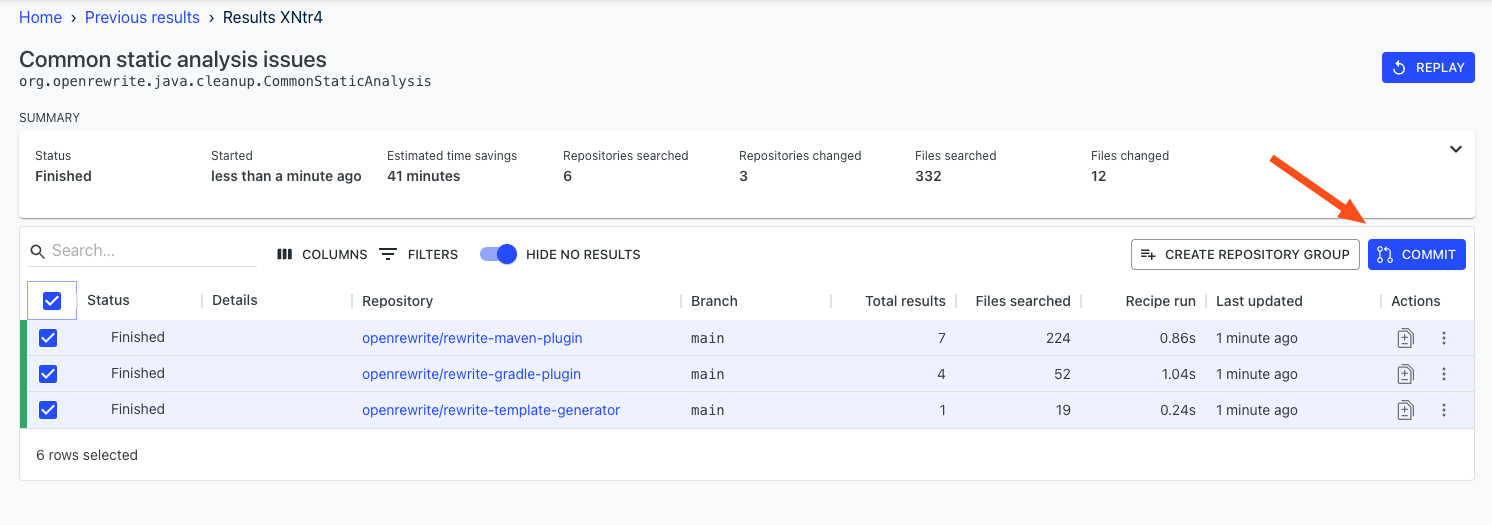1492x525 pixels.
Task: Click the search magnifier icon
Action: pos(37,251)
